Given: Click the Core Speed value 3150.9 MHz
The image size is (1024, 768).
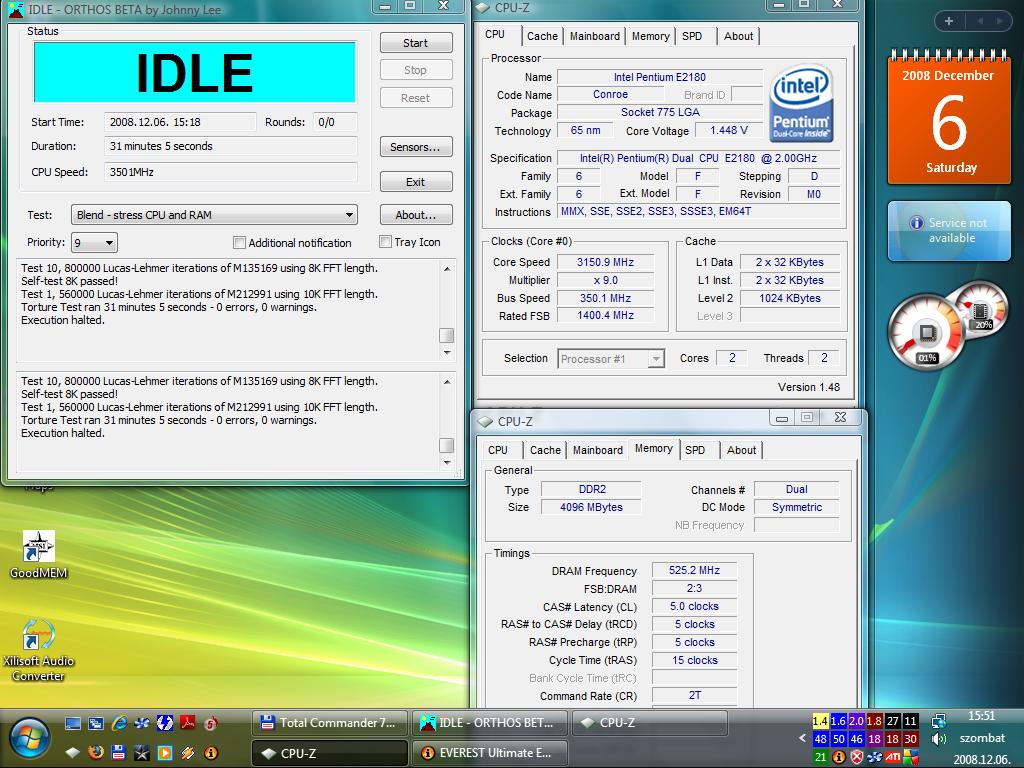Looking at the screenshot, I should pos(605,262).
